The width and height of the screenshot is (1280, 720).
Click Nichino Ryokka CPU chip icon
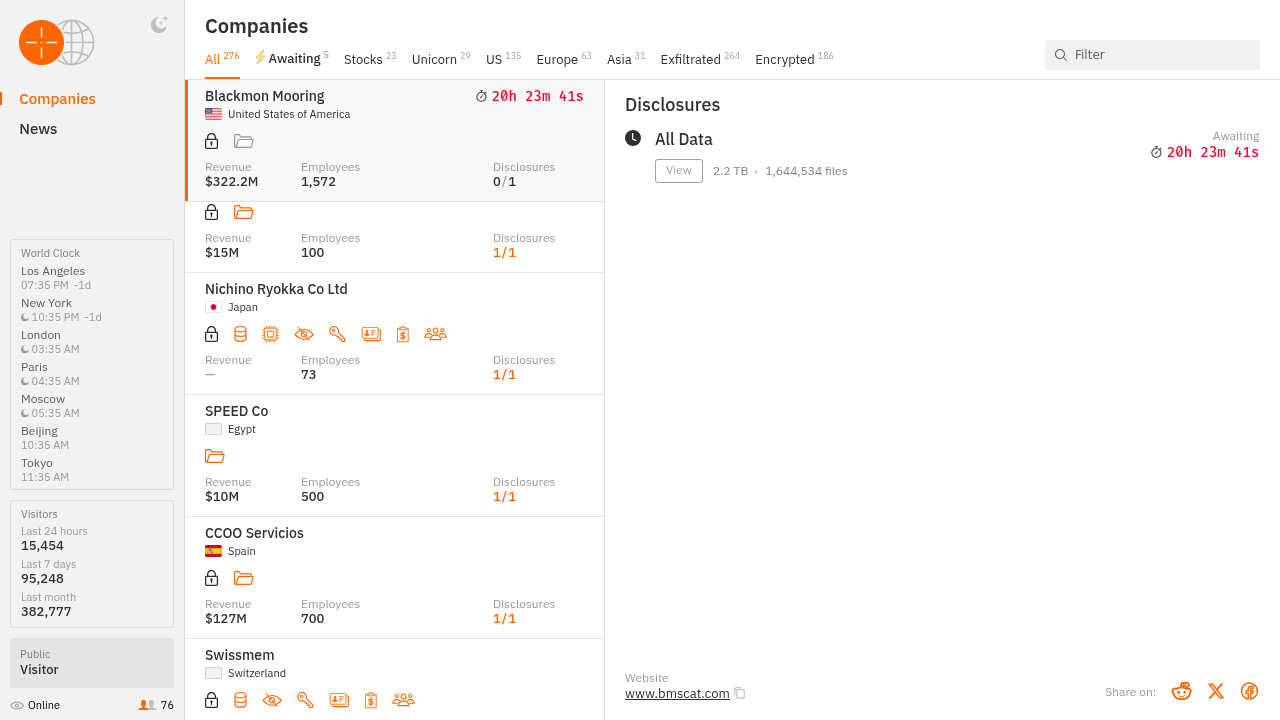(x=270, y=334)
